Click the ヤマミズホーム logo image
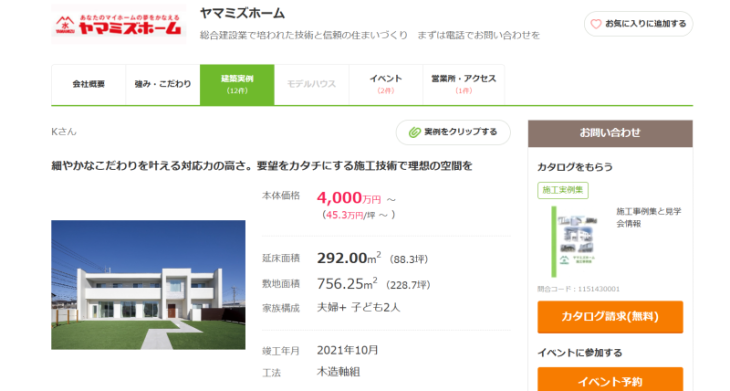This screenshot has height=391, width=730. coord(118,24)
